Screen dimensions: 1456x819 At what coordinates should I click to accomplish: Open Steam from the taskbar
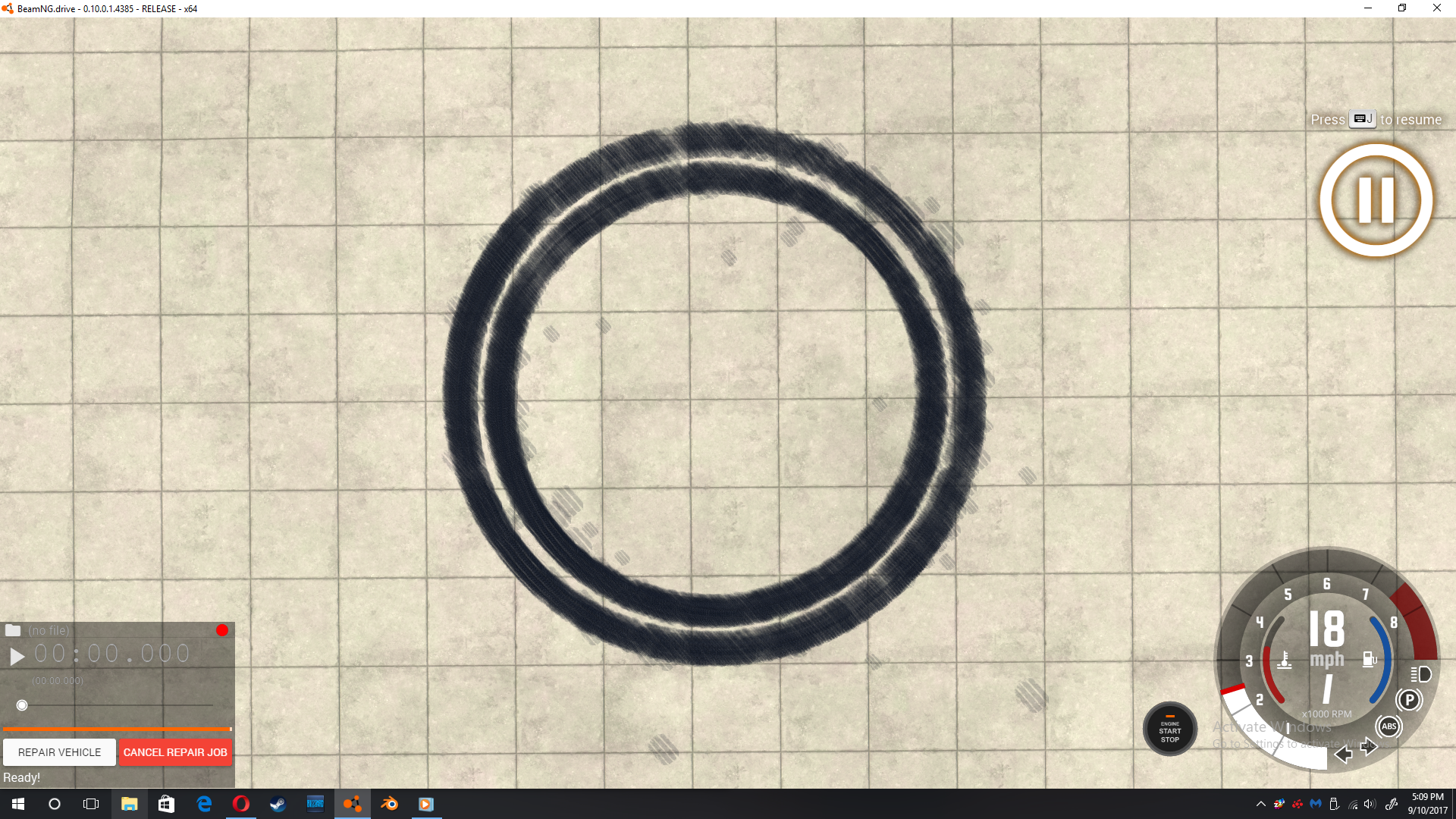[278, 804]
